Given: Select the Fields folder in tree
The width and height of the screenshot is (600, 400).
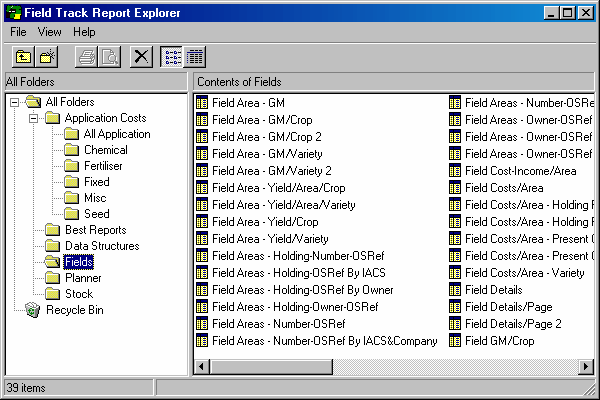Looking at the screenshot, I should click(79, 262).
